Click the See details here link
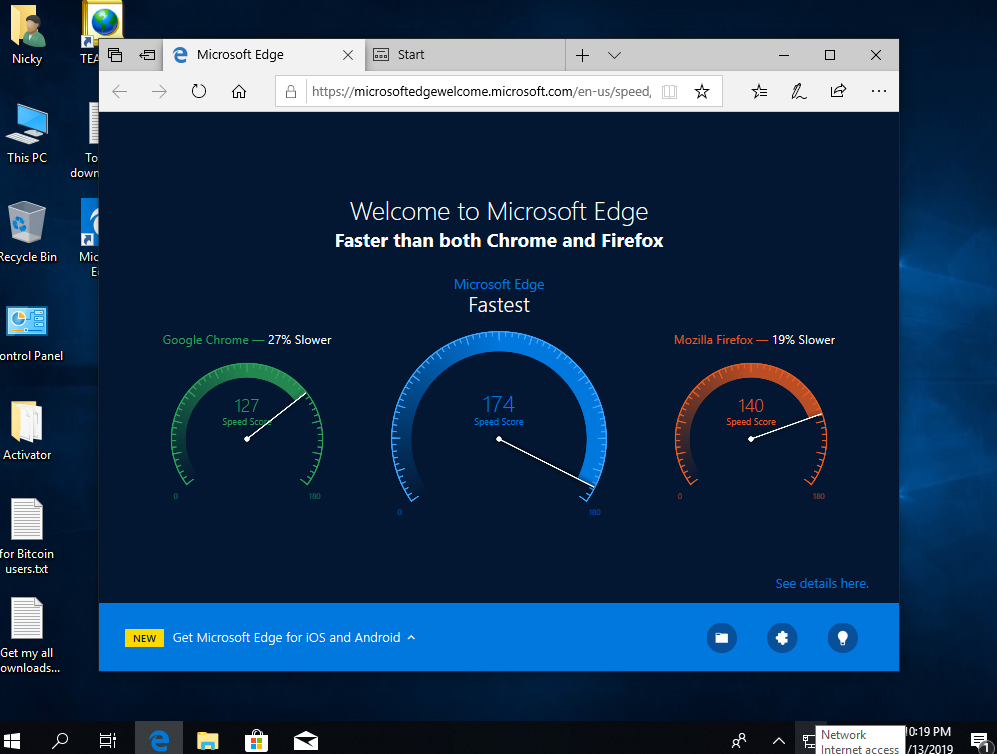The width and height of the screenshot is (997, 754). [x=822, y=584]
